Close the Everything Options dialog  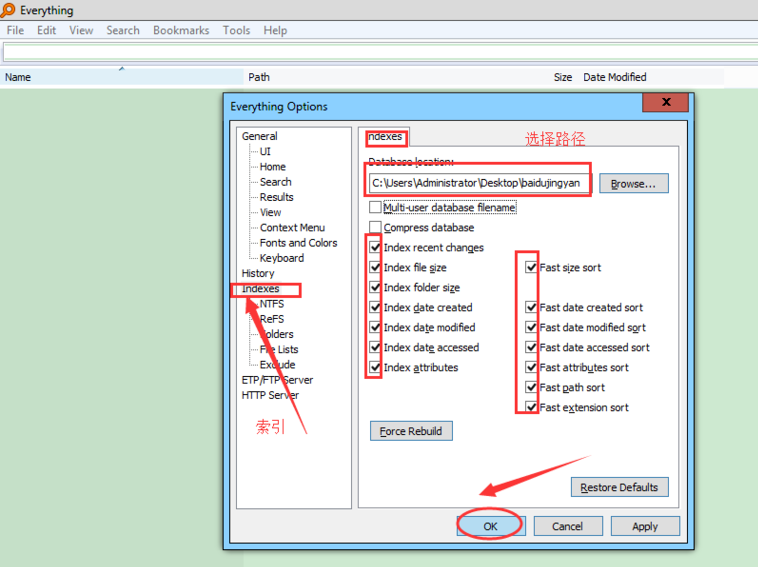click(x=666, y=102)
